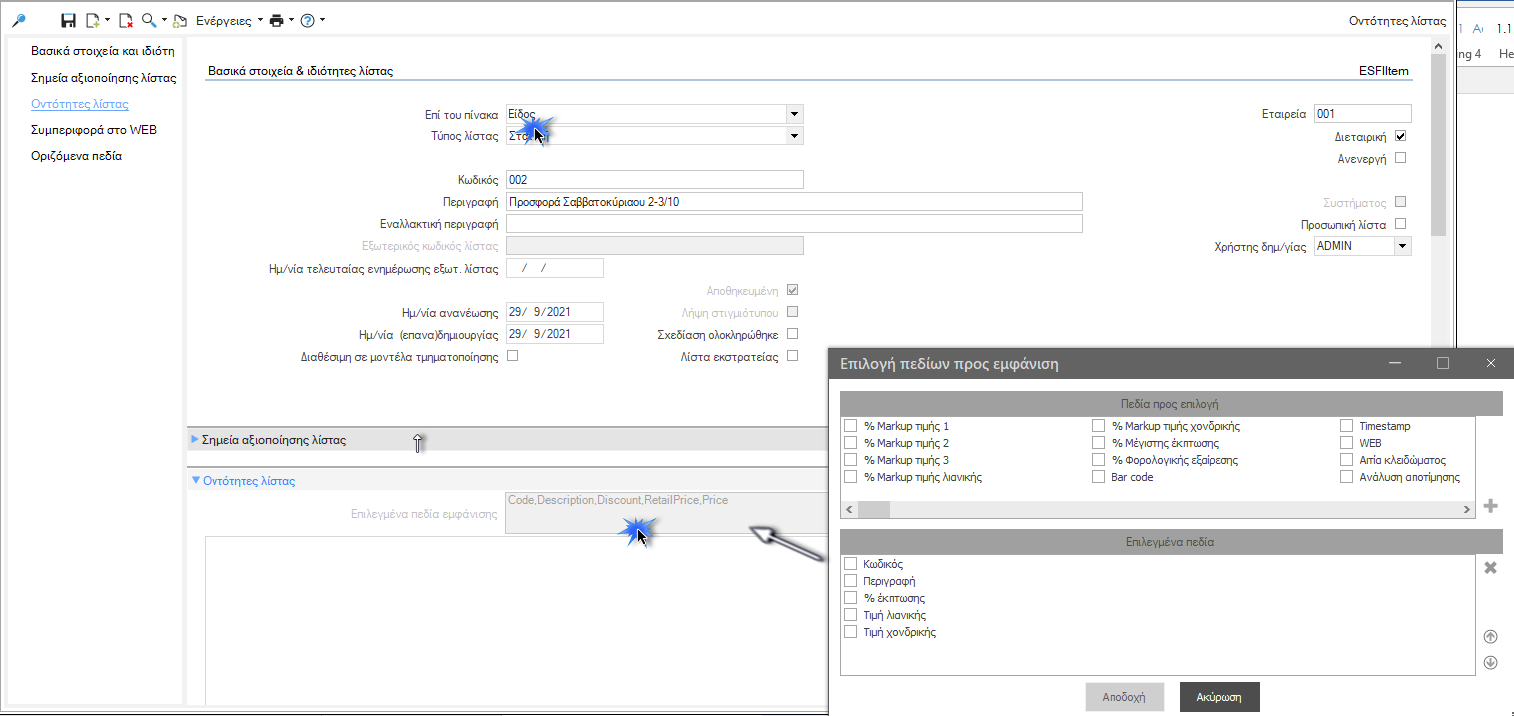Click the plus icon to add fields
The height and width of the screenshot is (716, 1514).
coord(1490,506)
